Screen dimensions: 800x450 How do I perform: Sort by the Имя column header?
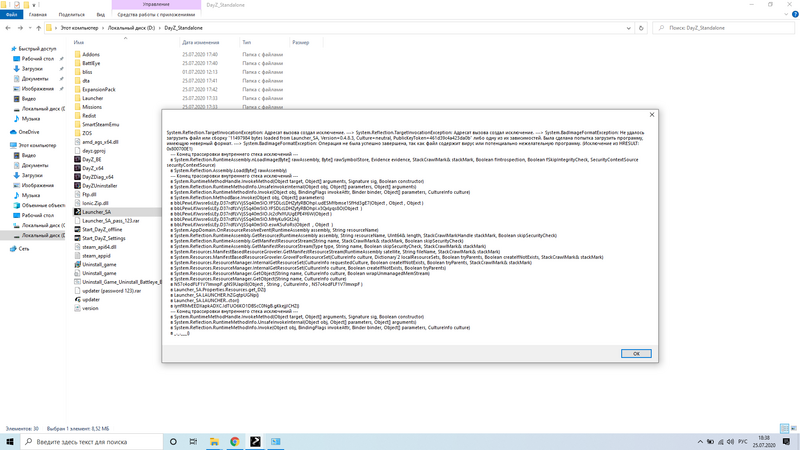79,42
